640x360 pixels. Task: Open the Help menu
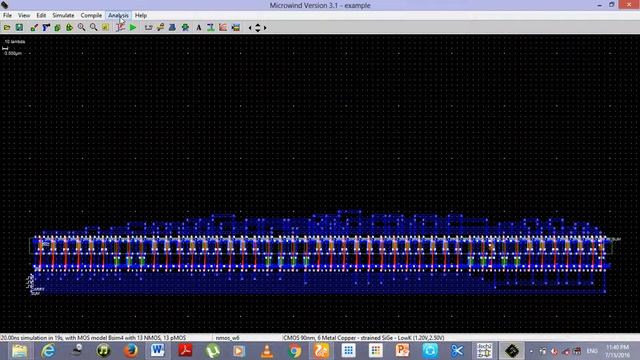click(141, 15)
